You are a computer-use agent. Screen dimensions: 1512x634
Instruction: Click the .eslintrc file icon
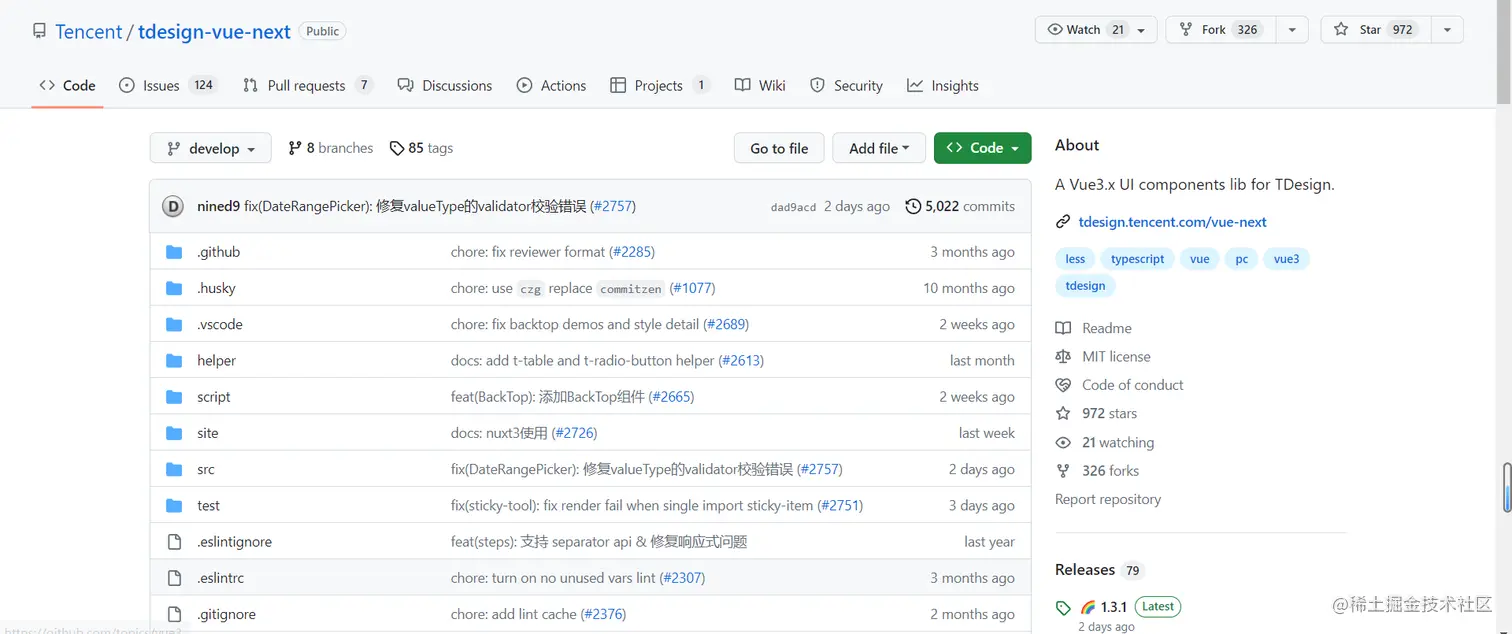174,578
